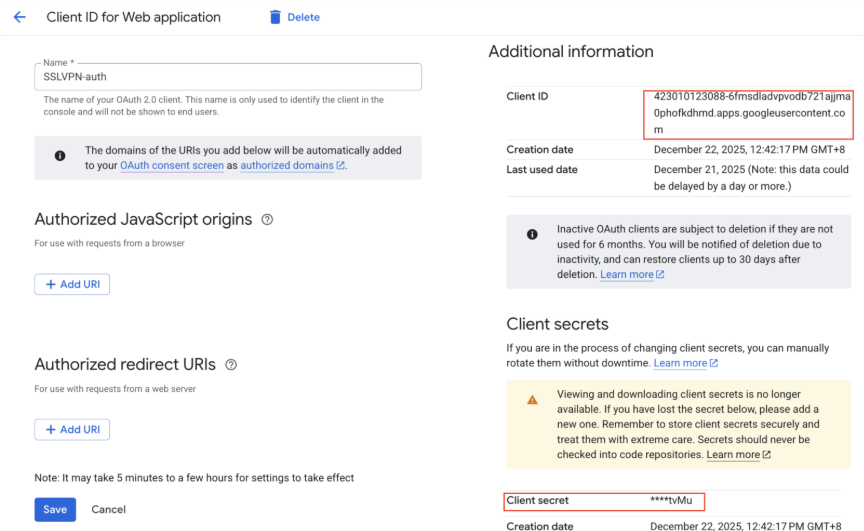Click the Client ID label
The width and height of the screenshot is (864, 531).
tap(527, 96)
